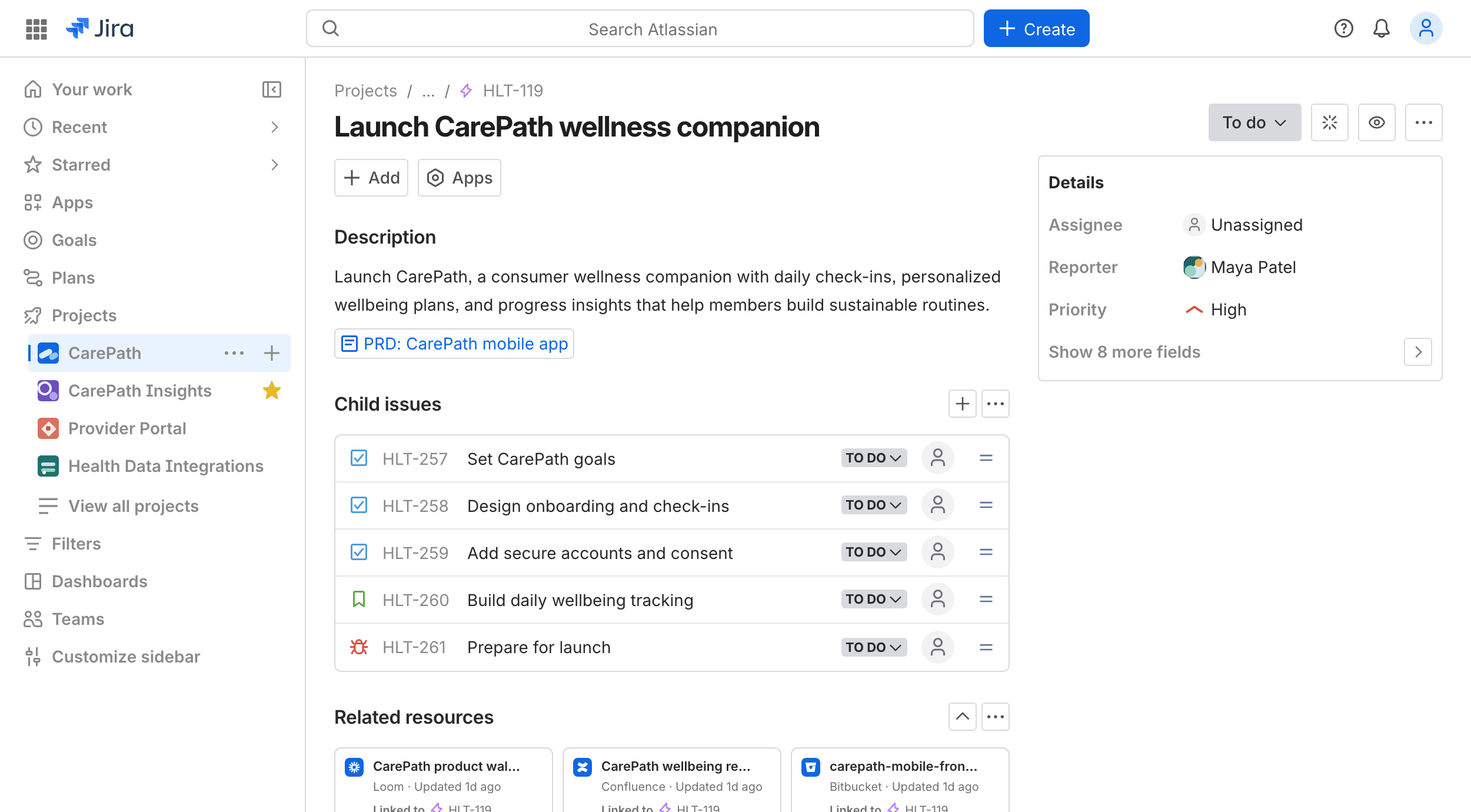Click the High priority field
This screenshot has height=812, width=1471.
tap(1216, 310)
